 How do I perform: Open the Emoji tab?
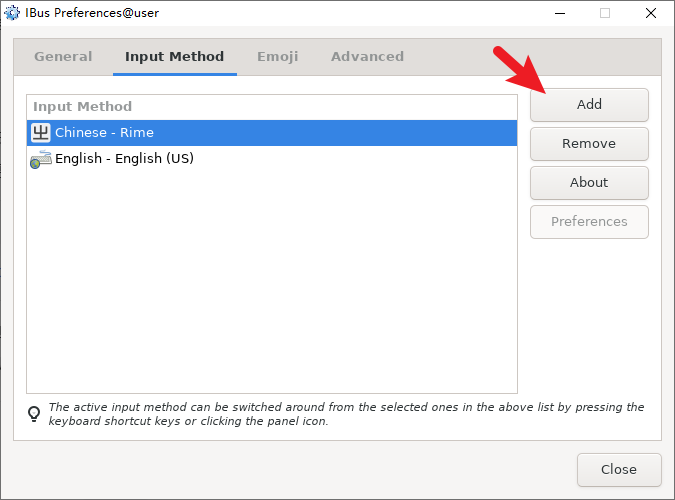(x=278, y=56)
